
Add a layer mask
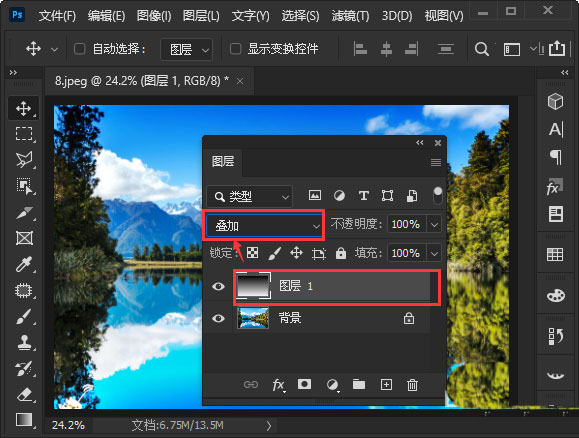(x=304, y=384)
